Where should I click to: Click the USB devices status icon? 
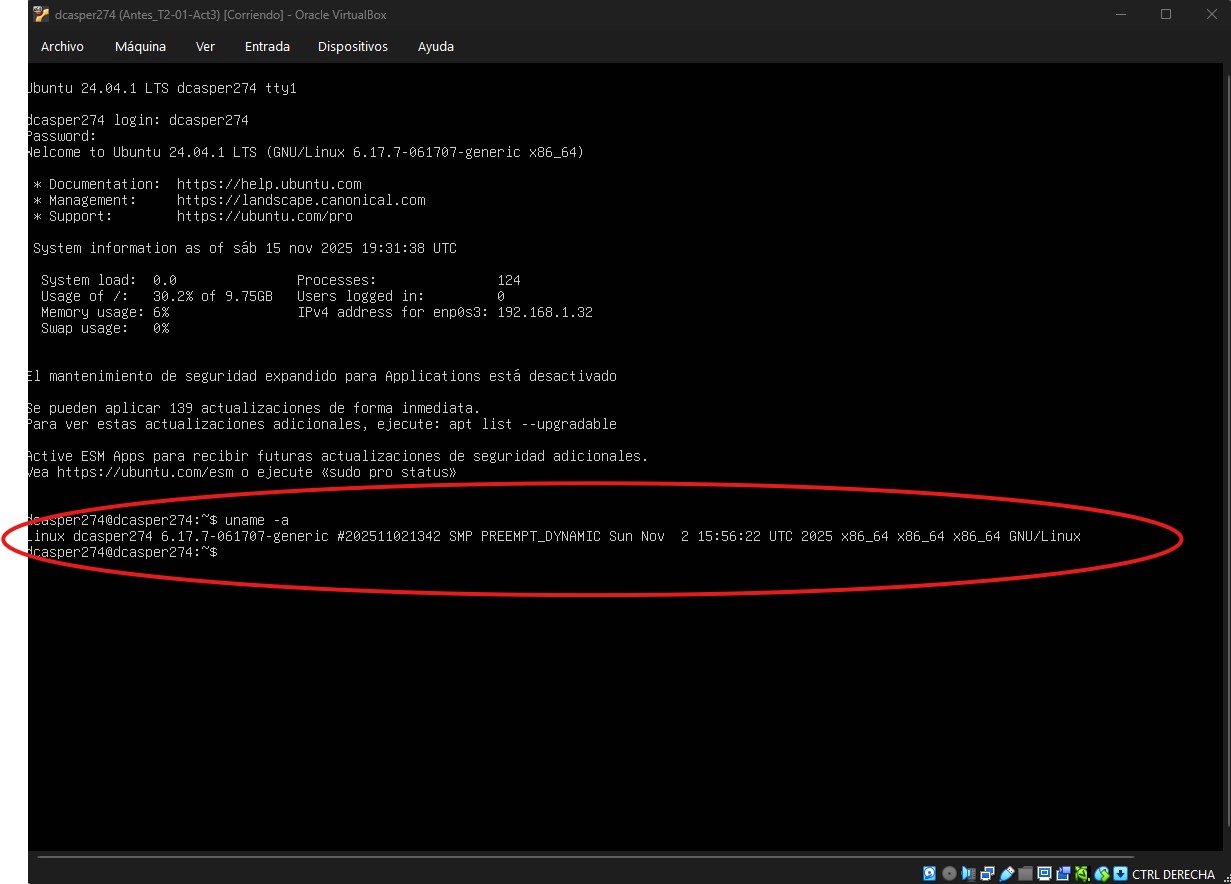click(1006, 873)
